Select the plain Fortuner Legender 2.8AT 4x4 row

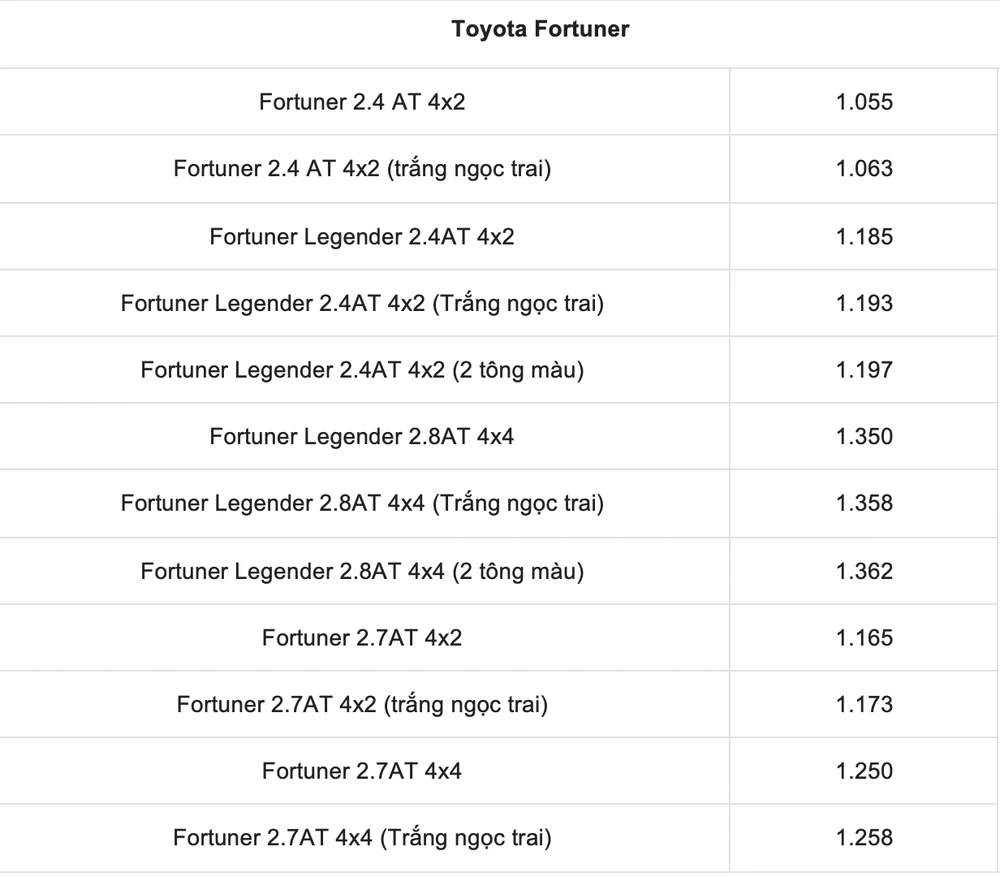pyautogui.click(x=362, y=437)
